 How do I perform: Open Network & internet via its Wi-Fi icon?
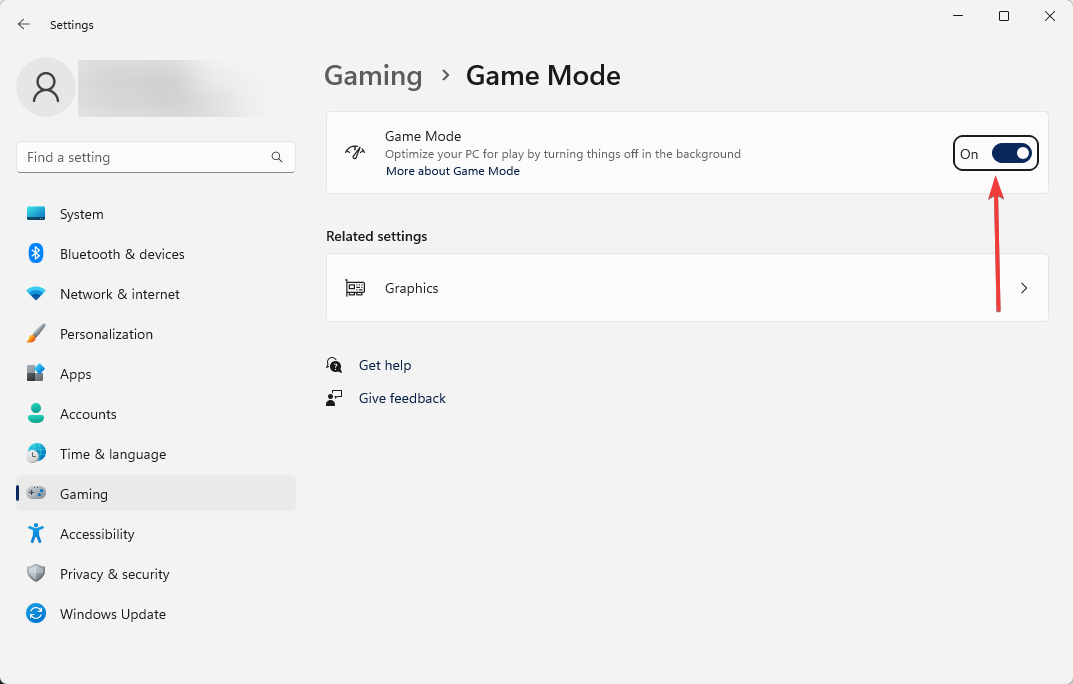36,294
